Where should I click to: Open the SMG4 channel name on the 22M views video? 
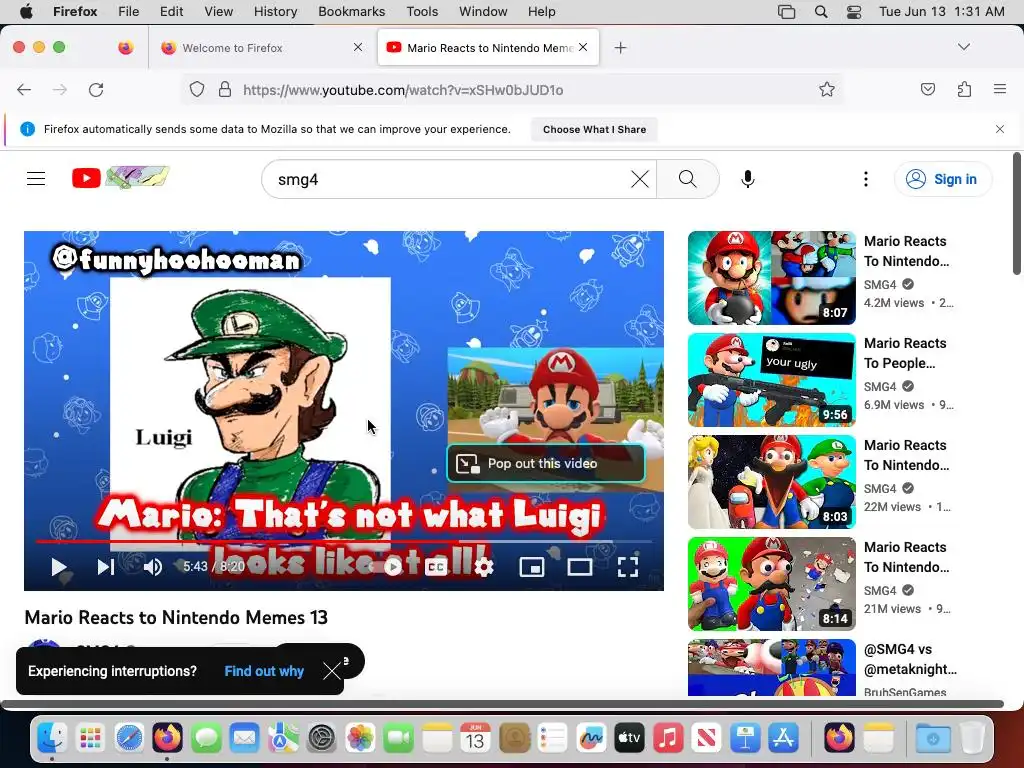[880, 488]
